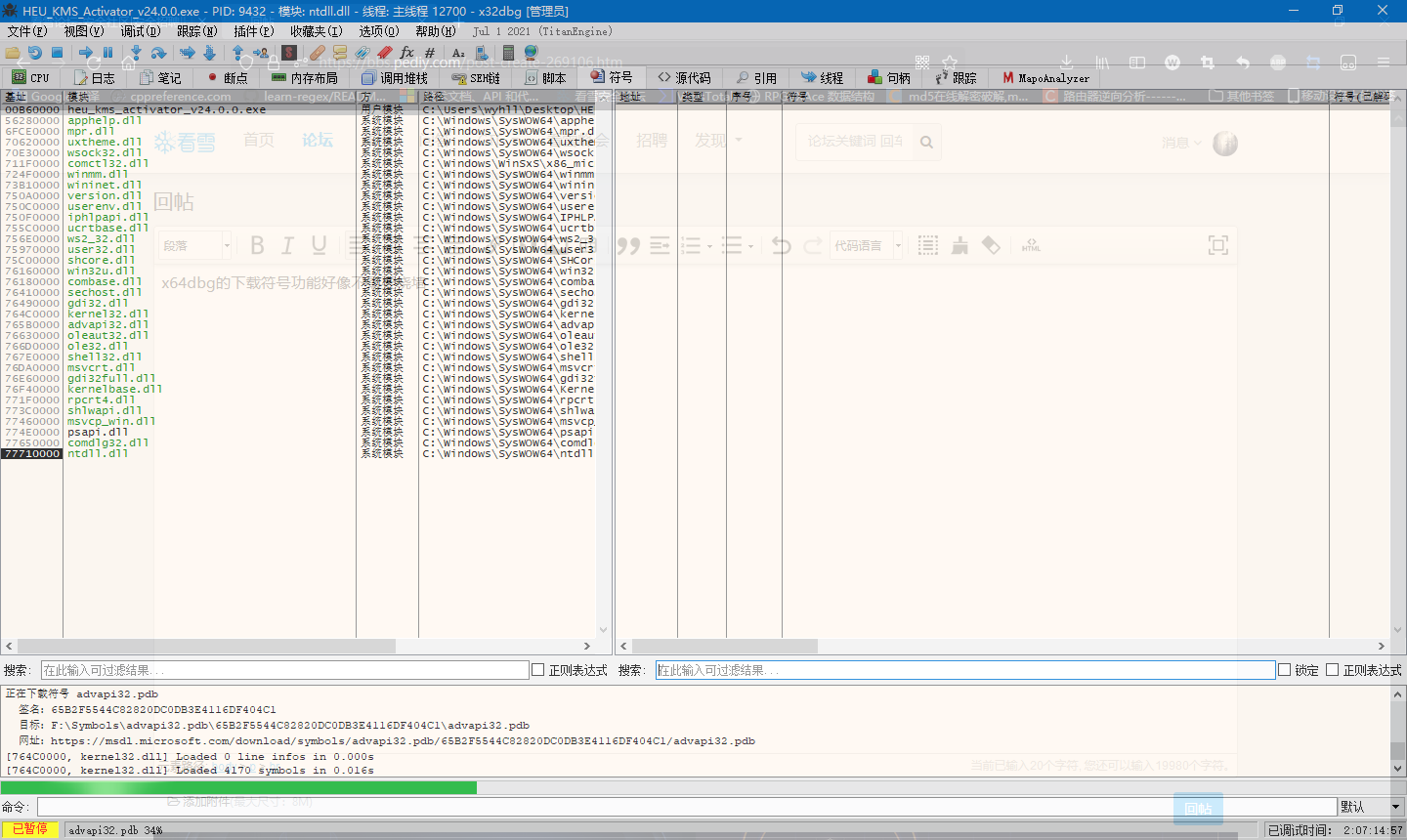Click the execute till return icon
Screen dimensions: 1407x840
(237, 53)
